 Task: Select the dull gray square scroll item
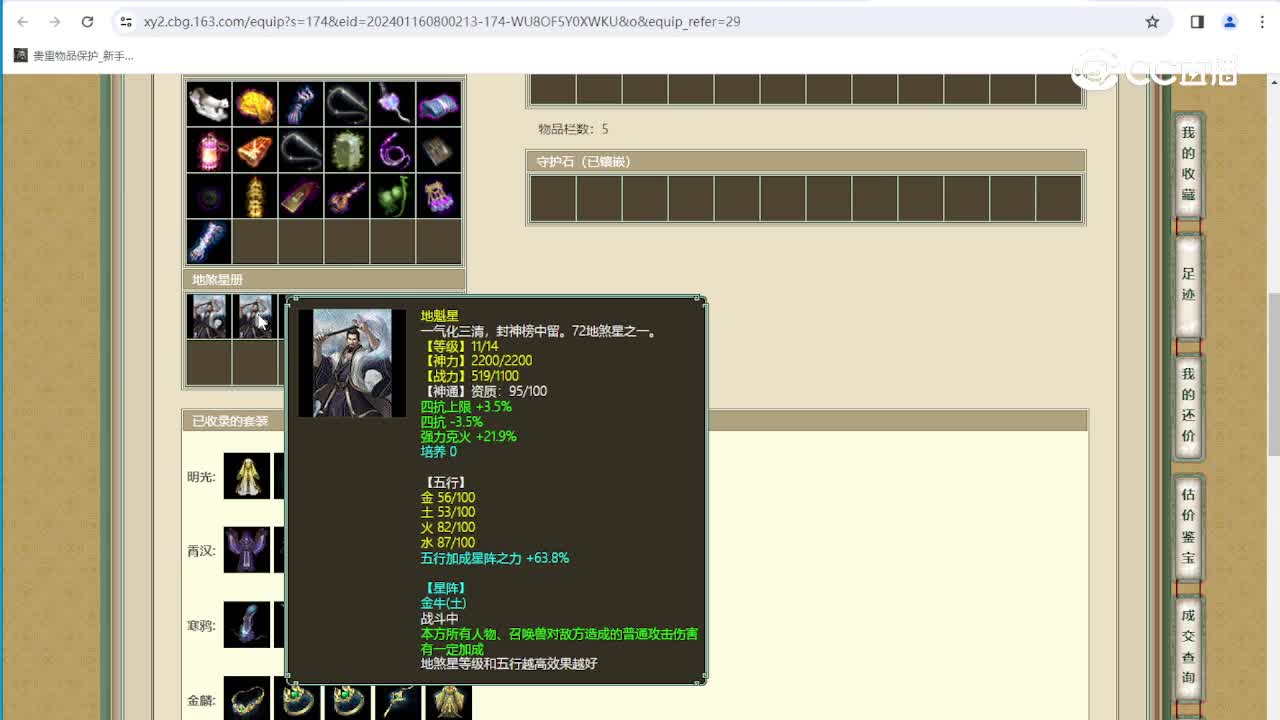coord(439,149)
